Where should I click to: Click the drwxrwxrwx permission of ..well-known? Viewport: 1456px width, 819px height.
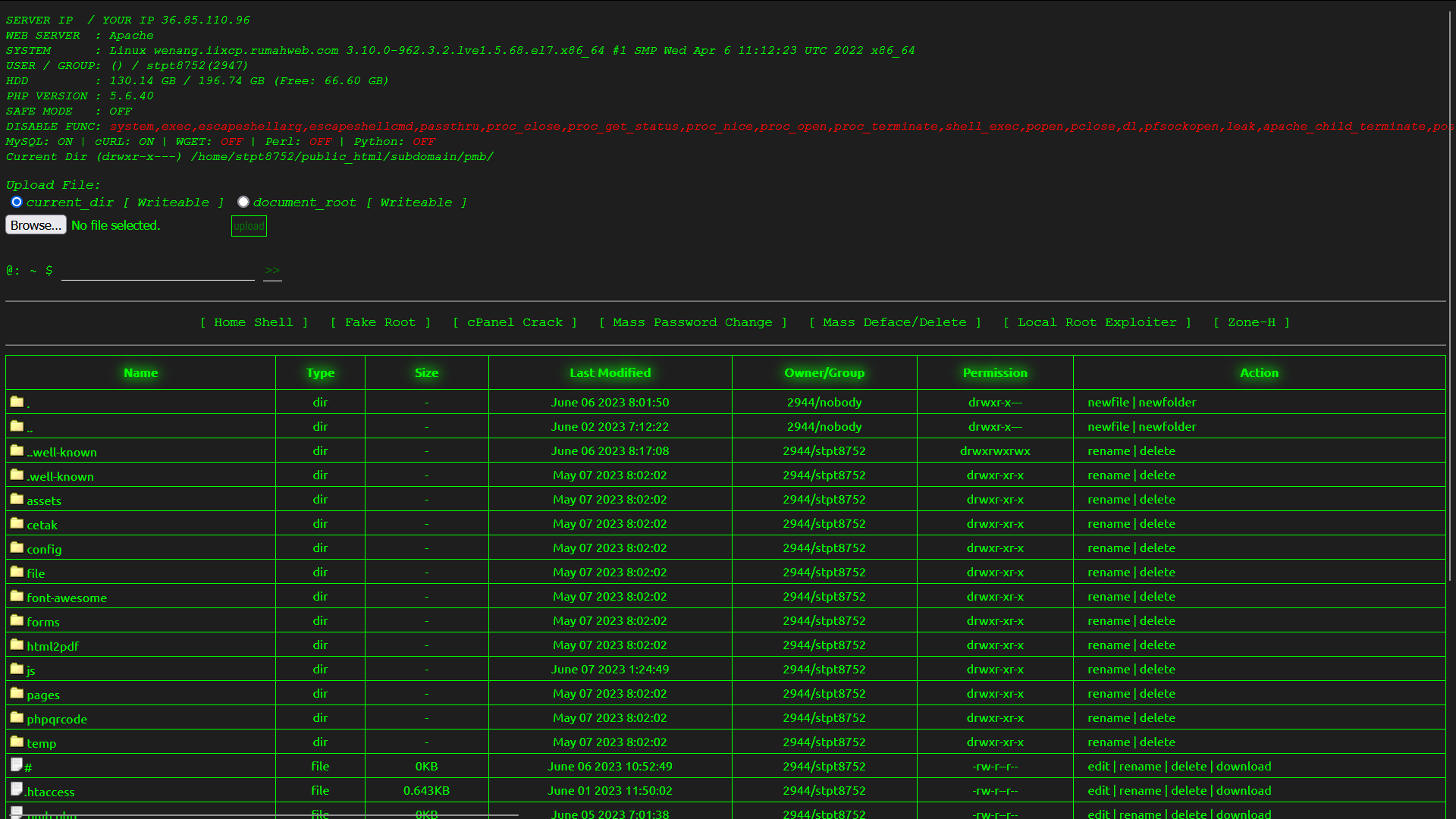click(995, 450)
